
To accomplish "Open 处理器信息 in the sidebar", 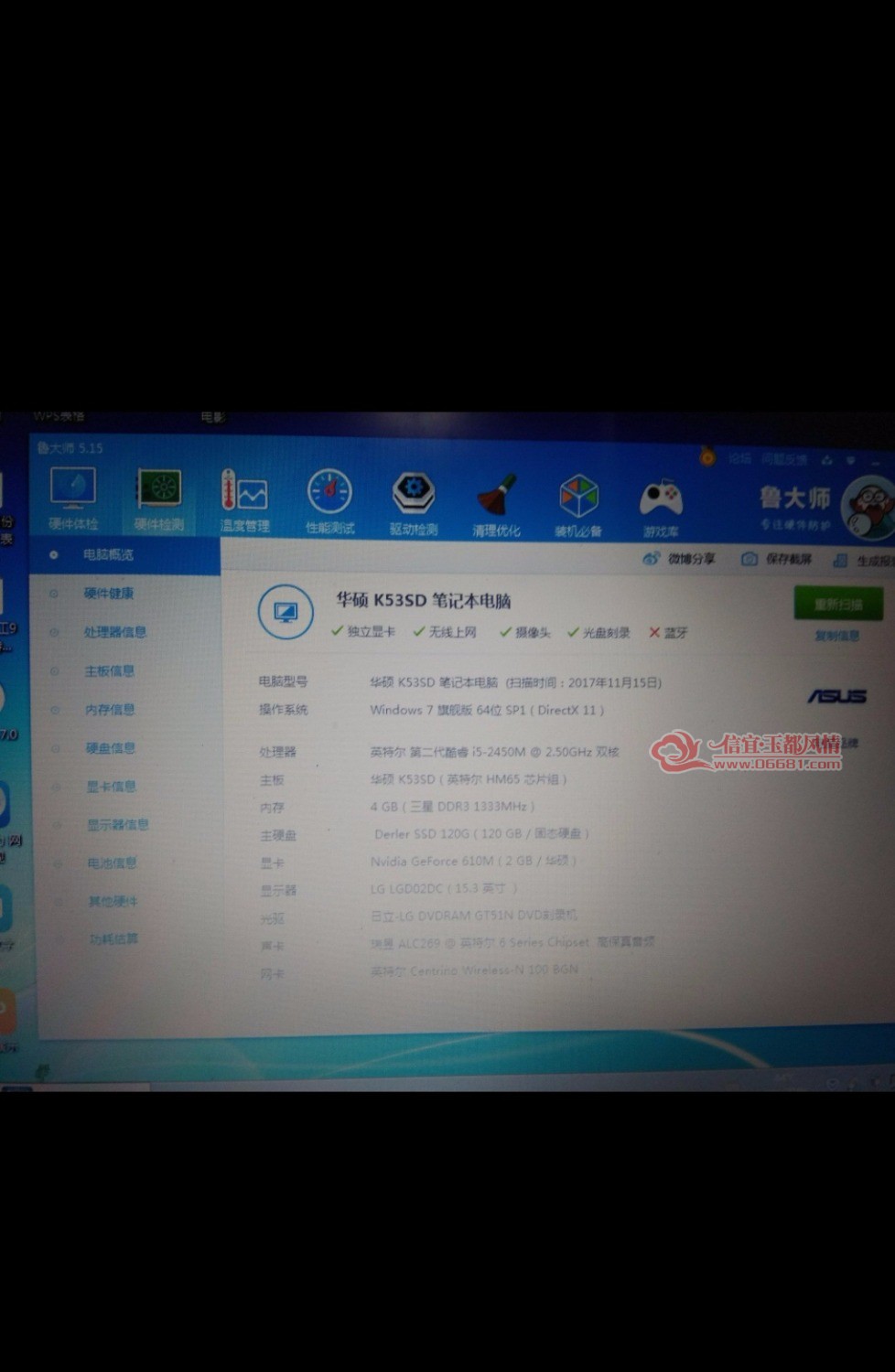I will (115, 632).
